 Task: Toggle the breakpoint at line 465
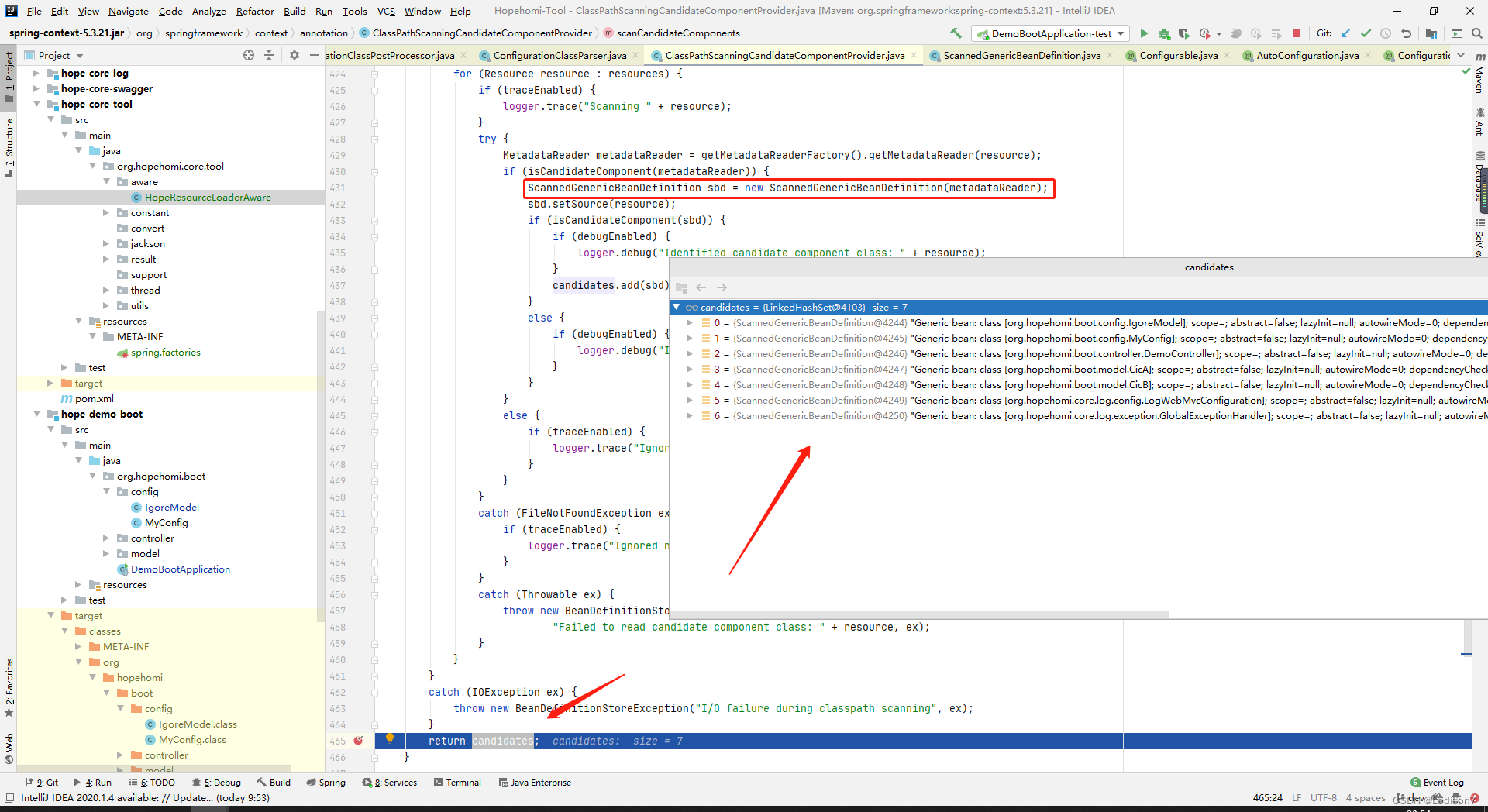358,741
